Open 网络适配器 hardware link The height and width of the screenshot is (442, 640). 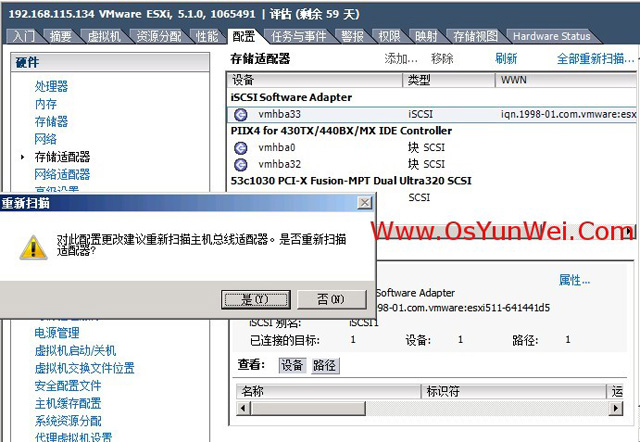point(62,174)
